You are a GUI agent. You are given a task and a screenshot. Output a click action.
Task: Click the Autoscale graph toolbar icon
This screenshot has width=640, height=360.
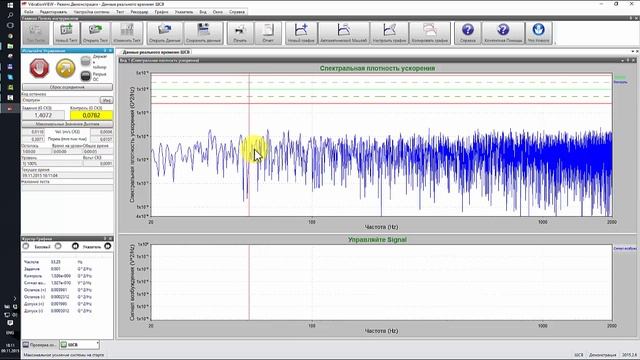(x=344, y=33)
